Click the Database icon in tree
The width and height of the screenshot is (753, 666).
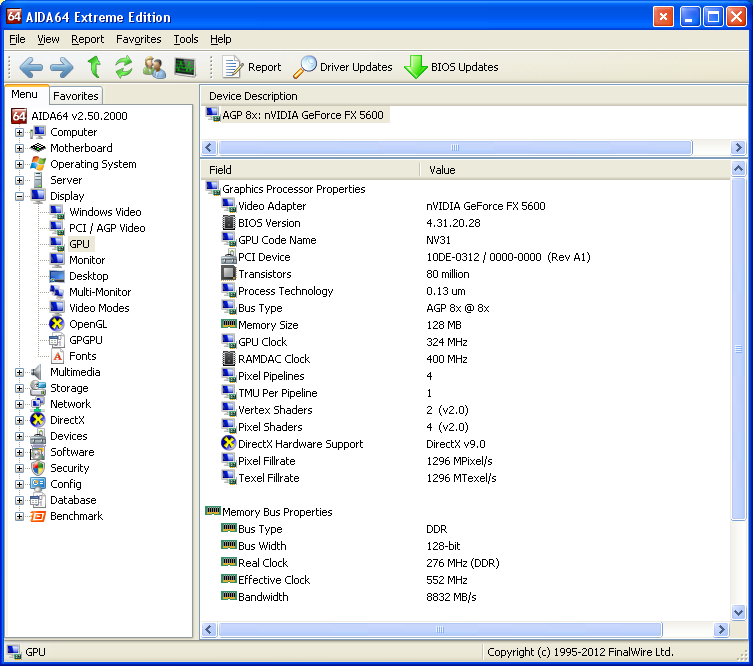point(38,500)
